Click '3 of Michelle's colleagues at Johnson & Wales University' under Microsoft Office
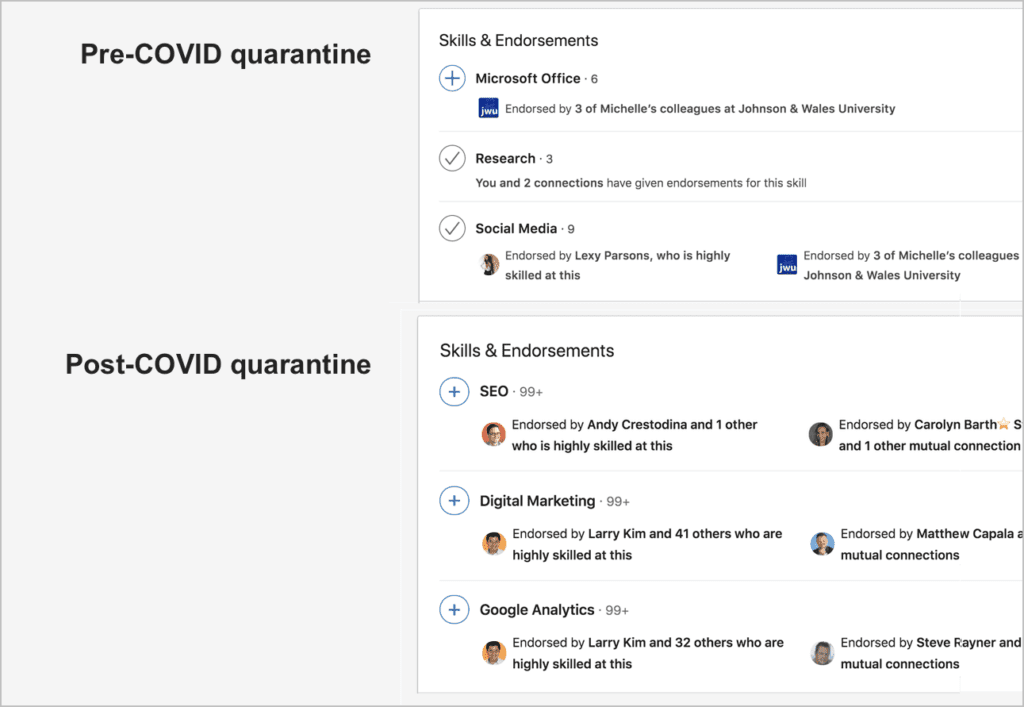Screen dimensions: 1024x707 click(735, 109)
